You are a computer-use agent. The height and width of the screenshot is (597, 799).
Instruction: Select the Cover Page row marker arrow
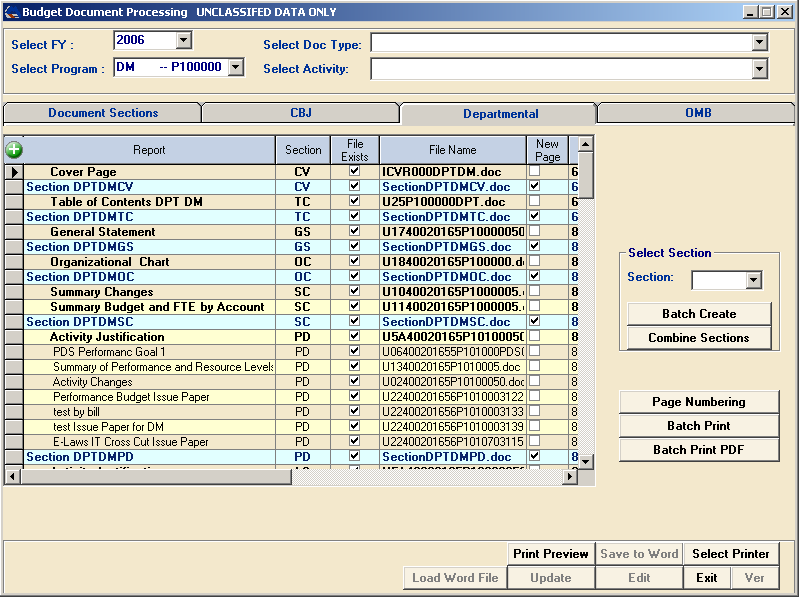tap(14, 172)
